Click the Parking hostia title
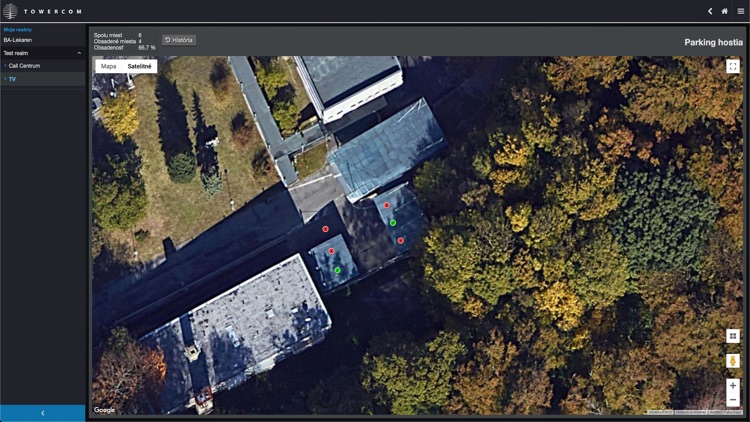Viewport: 750px width, 422px height. 713,43
